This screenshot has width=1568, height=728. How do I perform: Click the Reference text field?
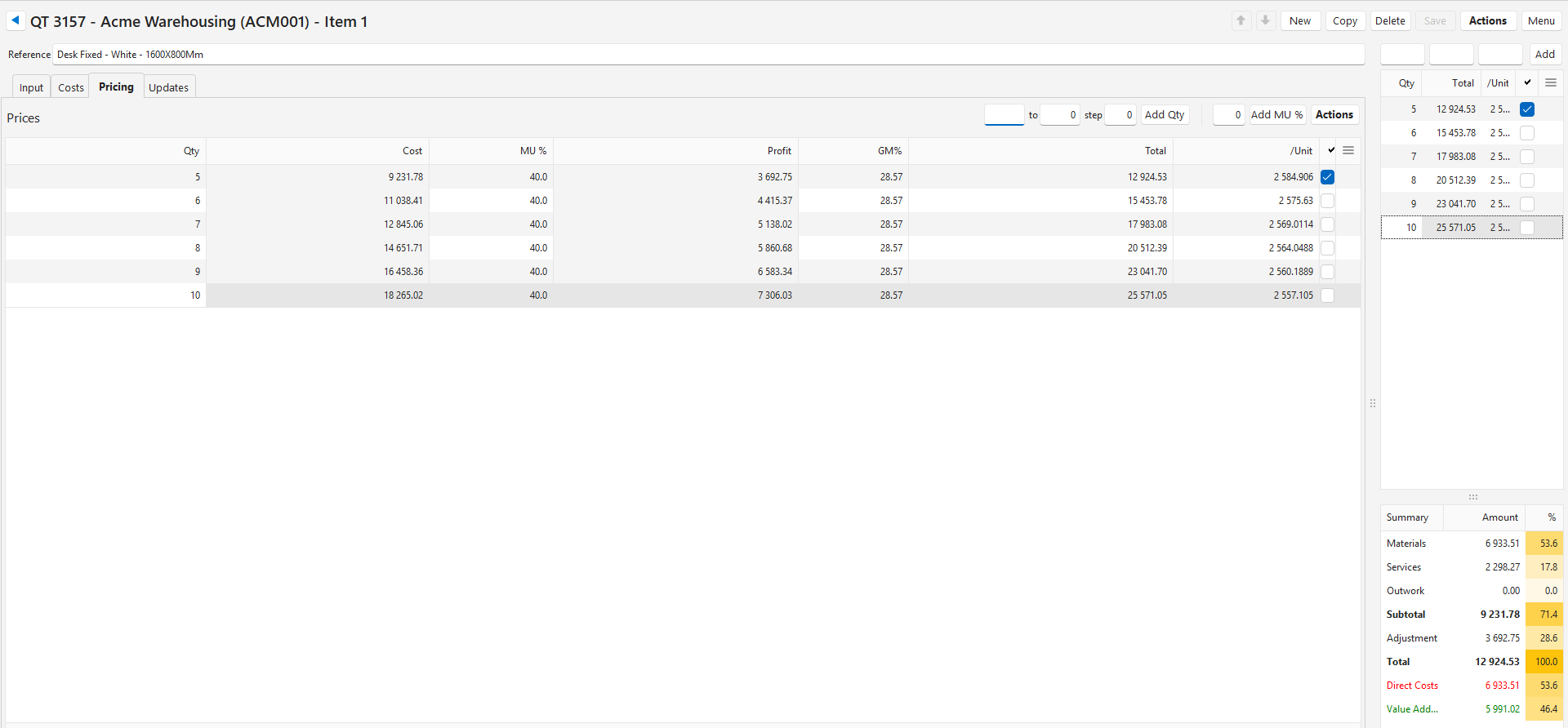pyautogui.click(x=708, y=55)
